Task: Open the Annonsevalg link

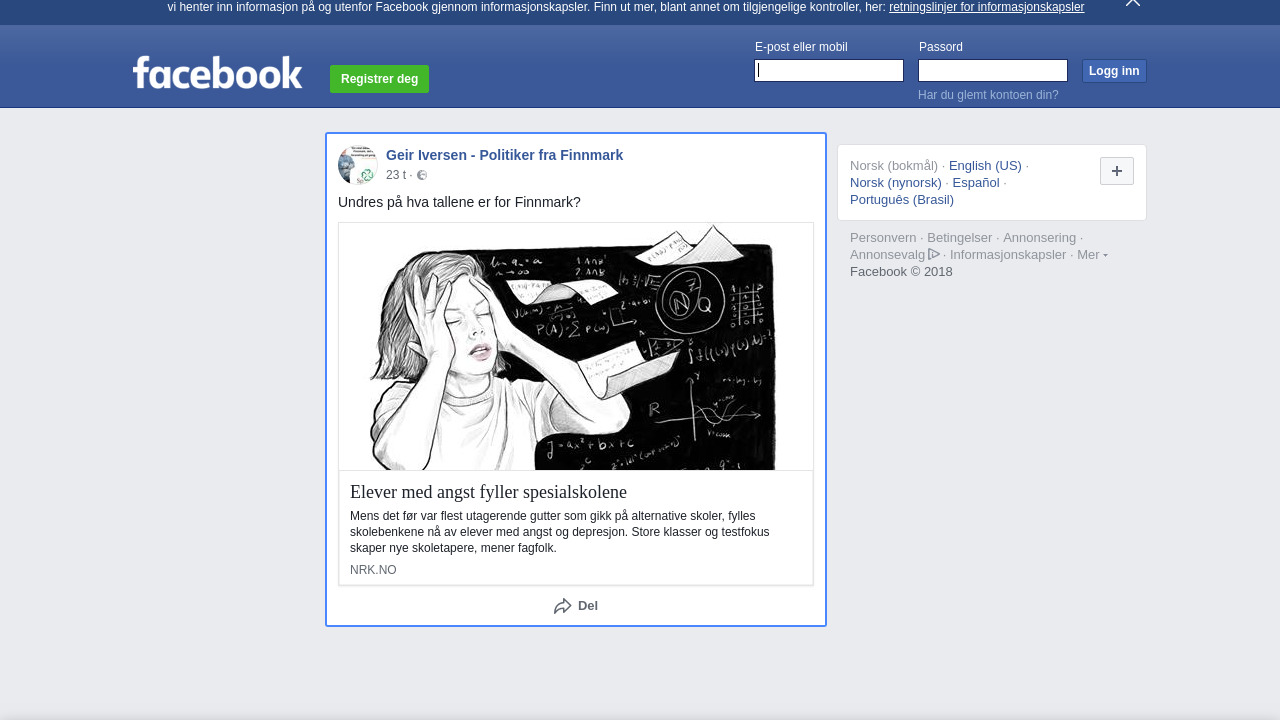Action: click(x=894, y=254)
